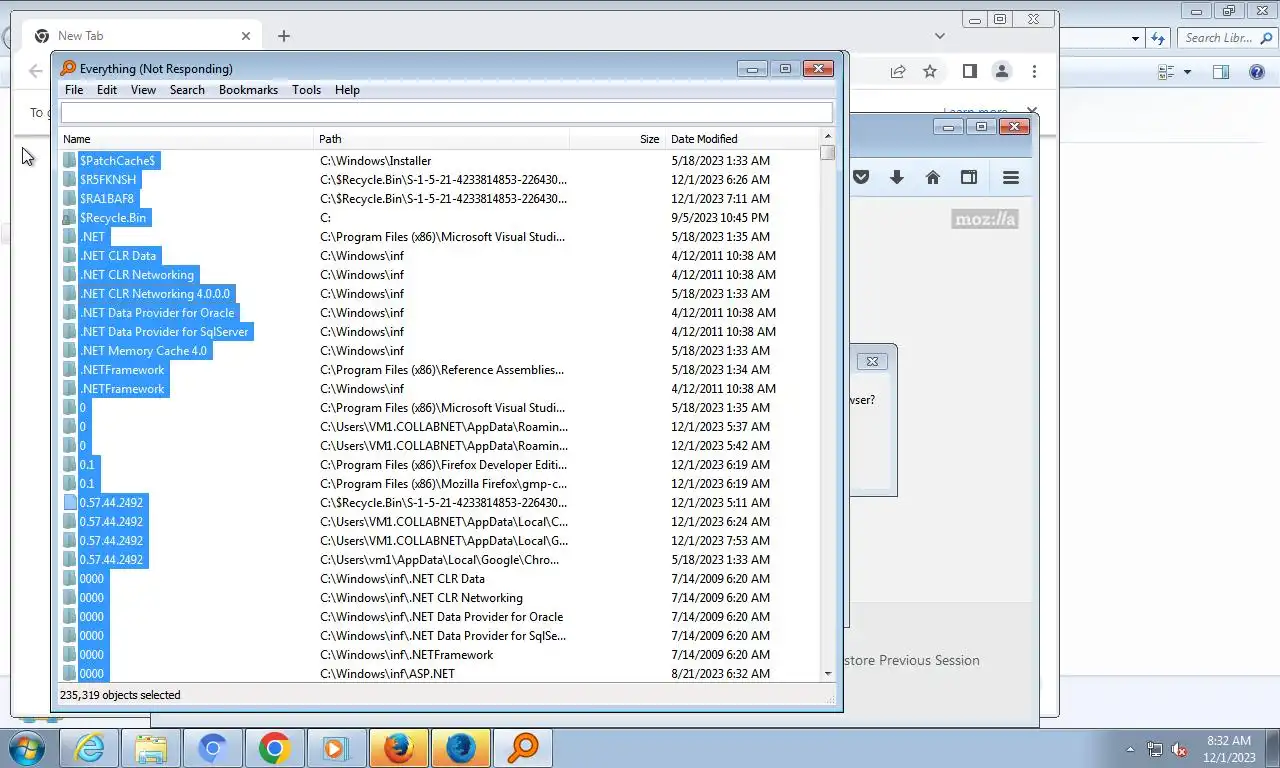Open Explorer view options dropdown arrow

point(1188,72)
